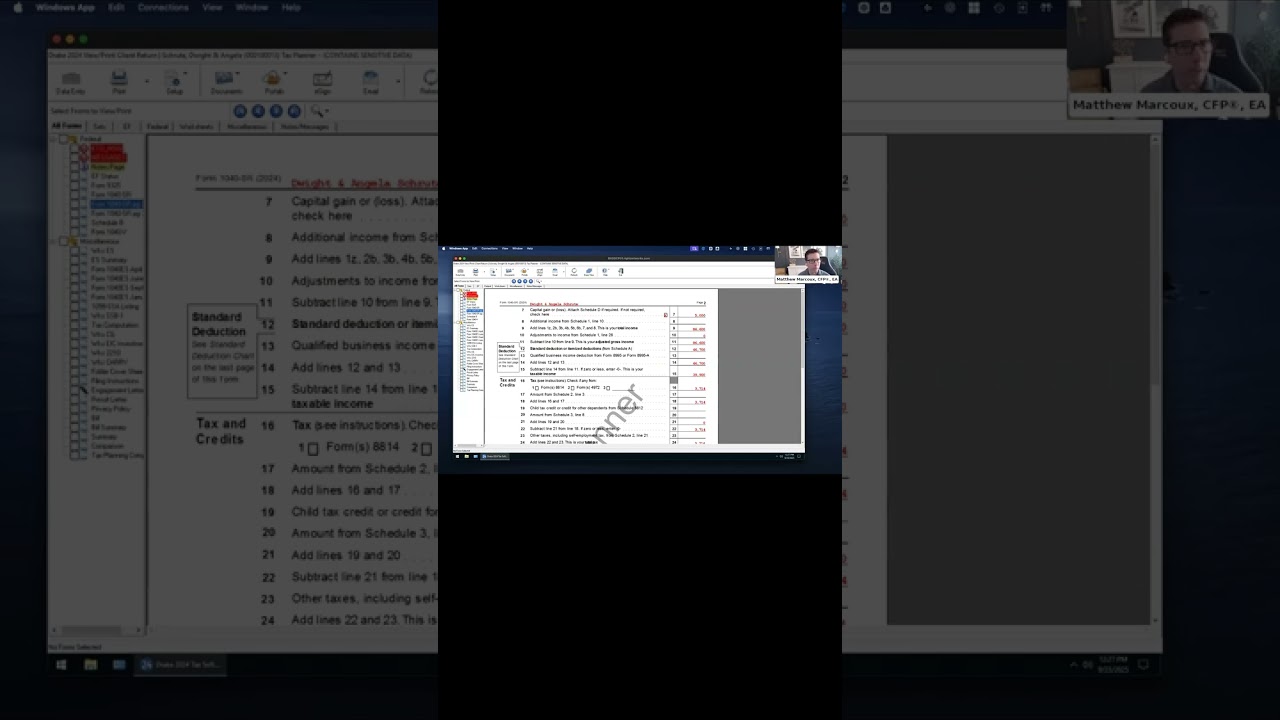The image size is (1280, 720).
Task: Check the Form 9325 checkbox in the enlarged background tree
Action: (x=75, y=186)
